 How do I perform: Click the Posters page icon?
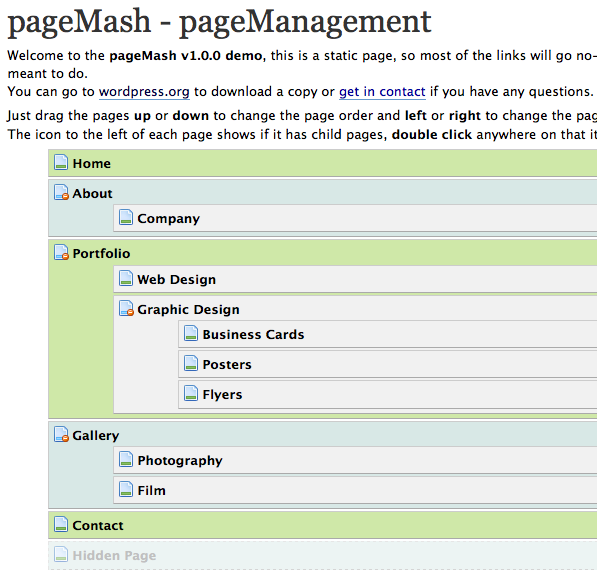191,363
